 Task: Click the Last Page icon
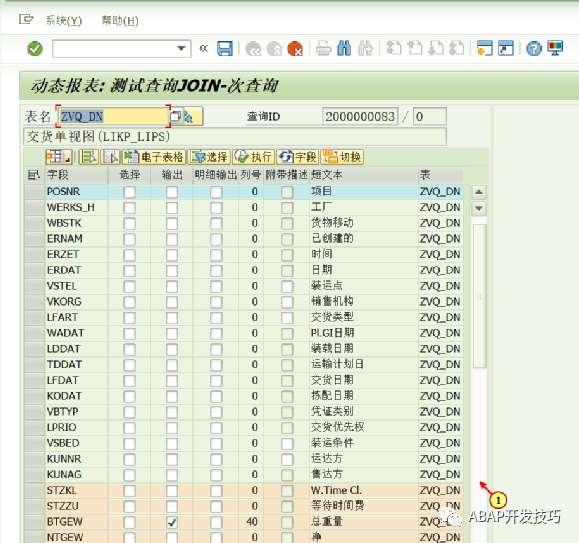tap(457, 48)
